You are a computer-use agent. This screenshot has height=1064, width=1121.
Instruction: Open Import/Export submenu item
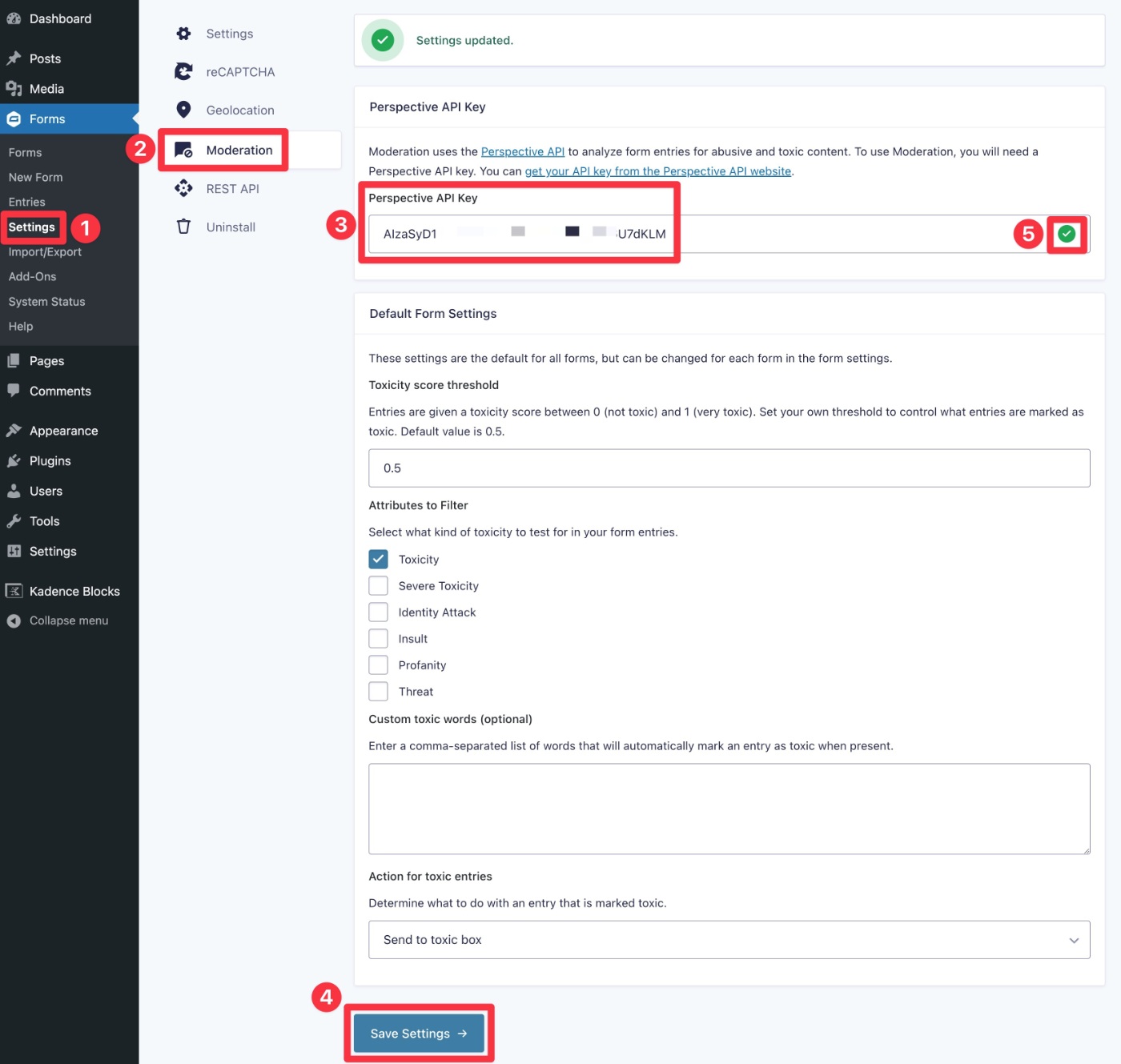coord(45,251)
